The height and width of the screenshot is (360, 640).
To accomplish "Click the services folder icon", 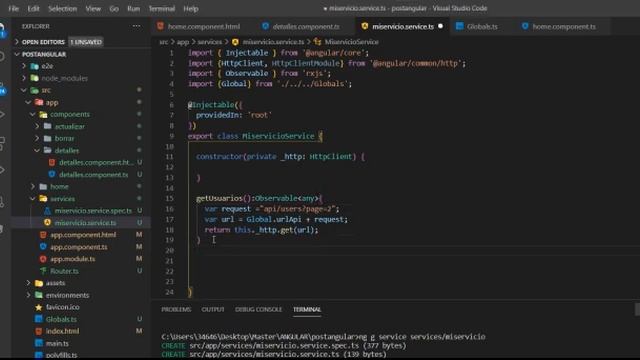I will (x=43, y=199).
